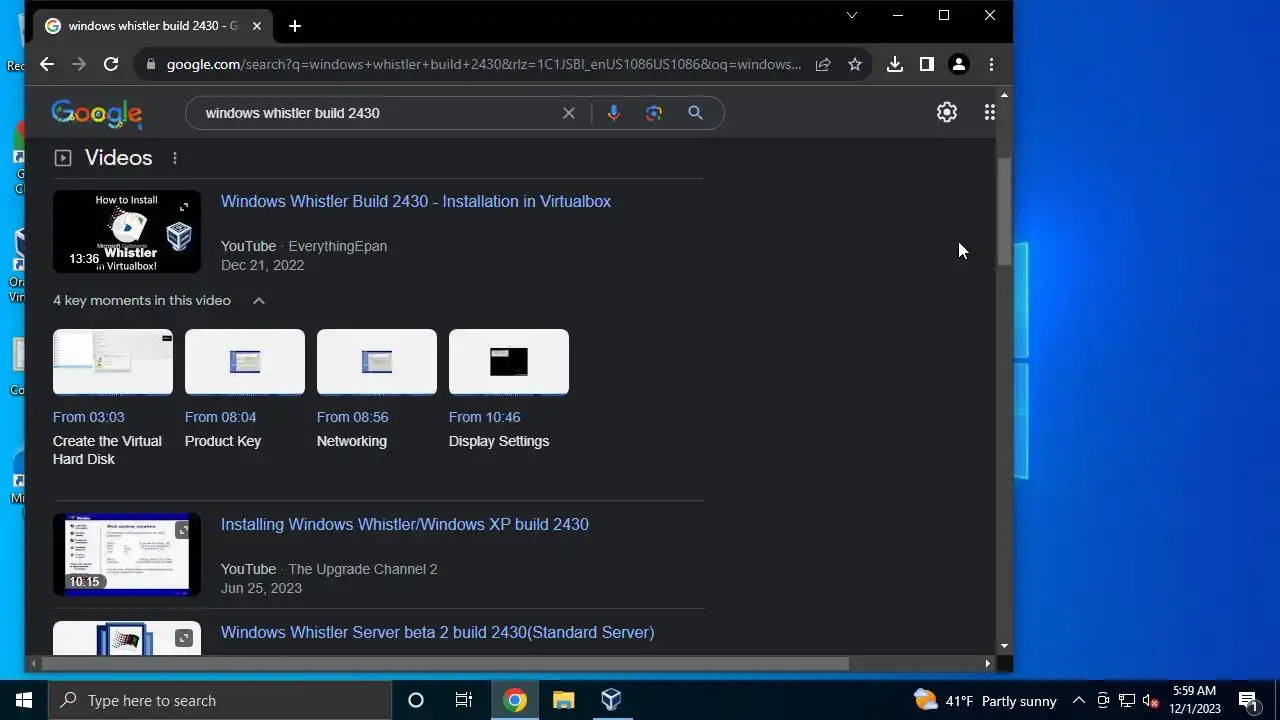Screen dimensions: 1280x720
Task: Click the share page icon in address bar
Action: 823,64
